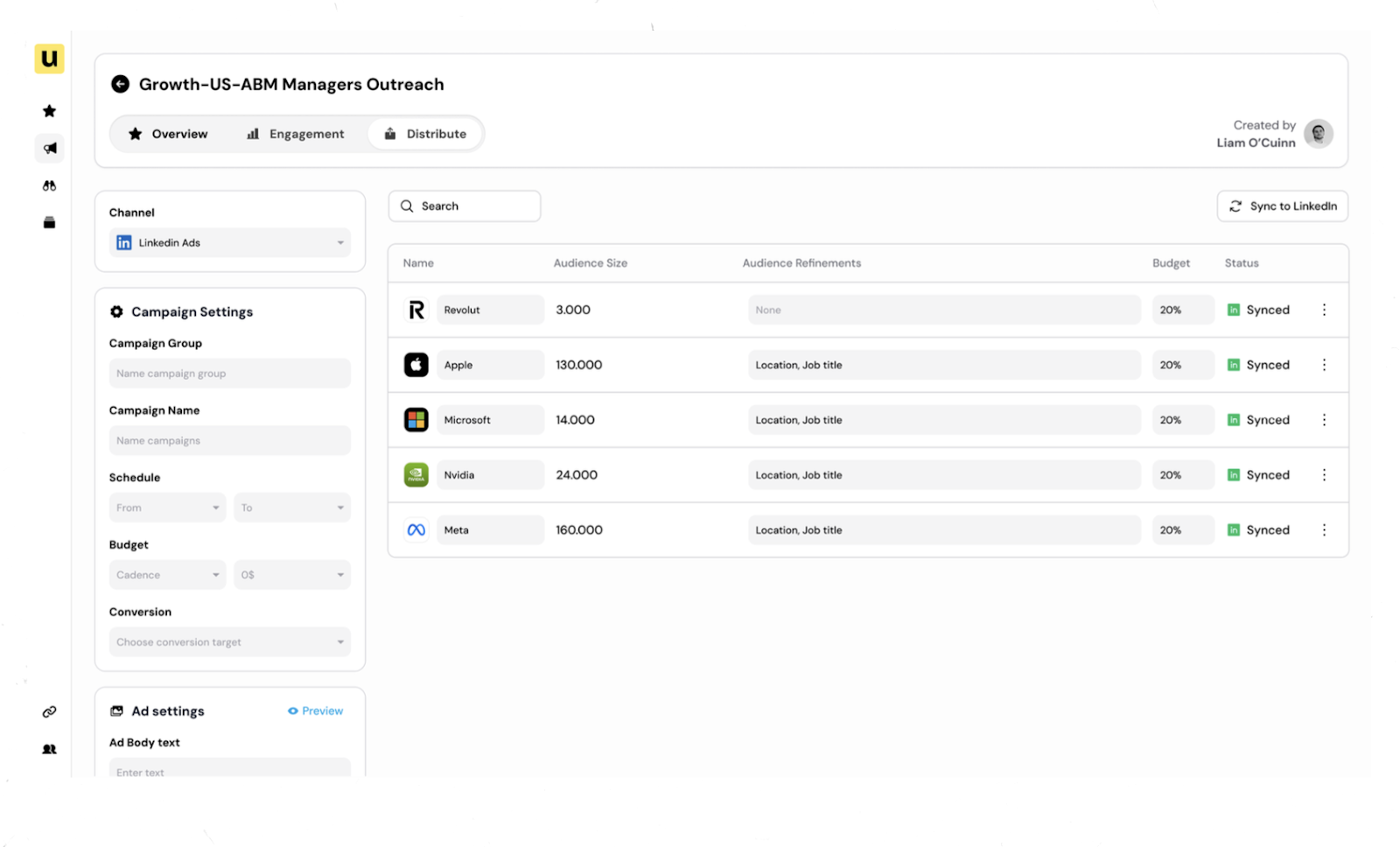Viewport: 1400px width, 847px height.
Task: Click the Synced status for Revolut
Action: click(x=1258, y=310)
